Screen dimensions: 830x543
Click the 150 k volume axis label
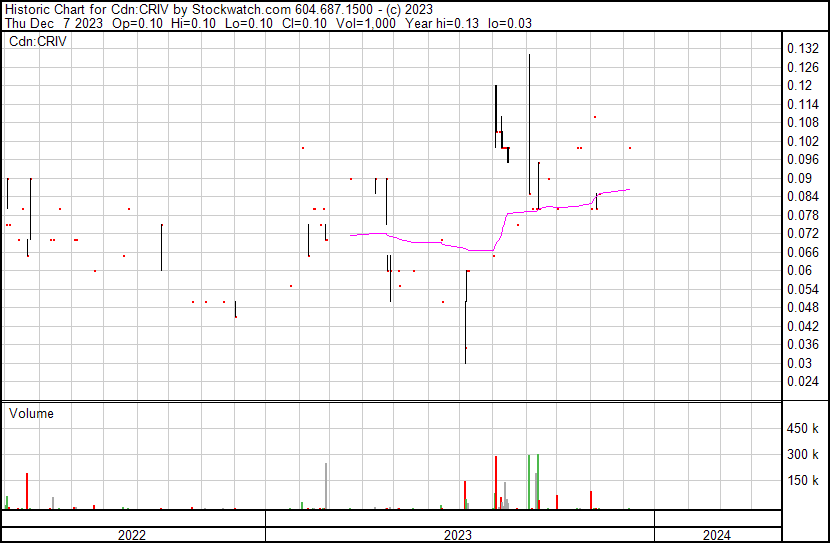pos(803,481)
